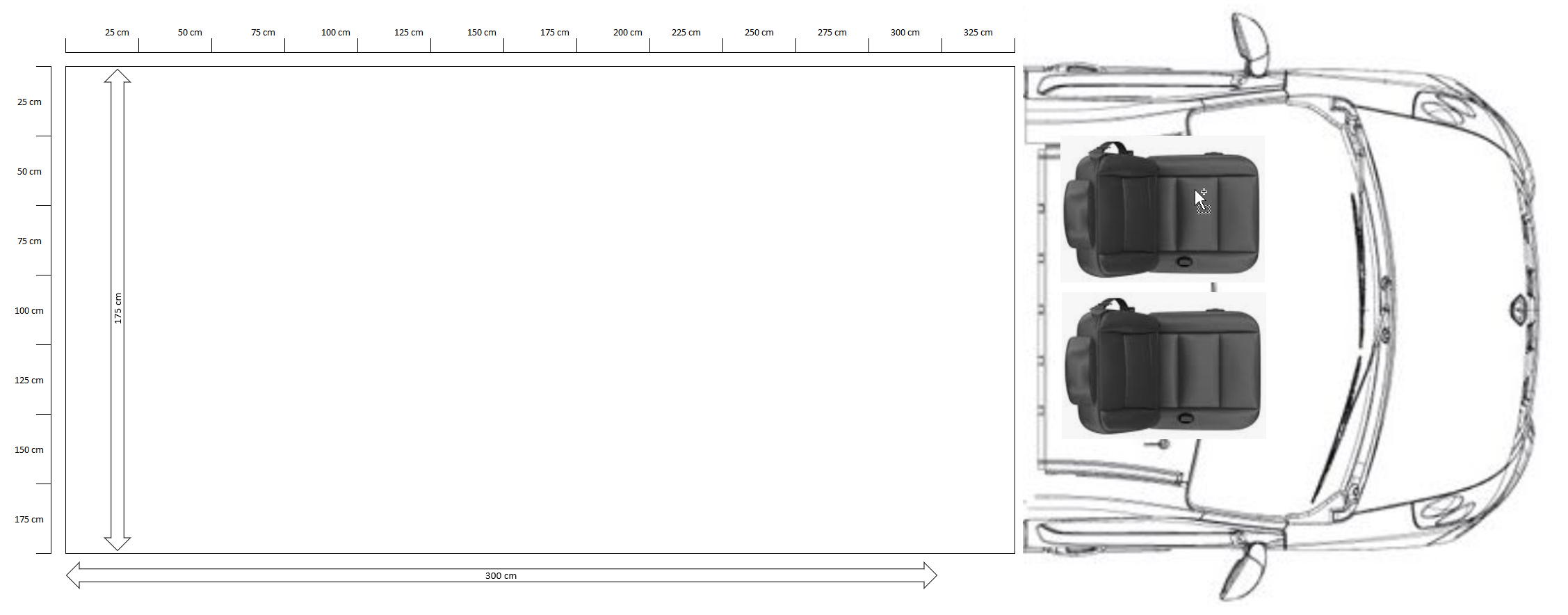Click the "175 cm" left ruler label
This screenshot has width=1568, height=615.
(x=29, y=520)
